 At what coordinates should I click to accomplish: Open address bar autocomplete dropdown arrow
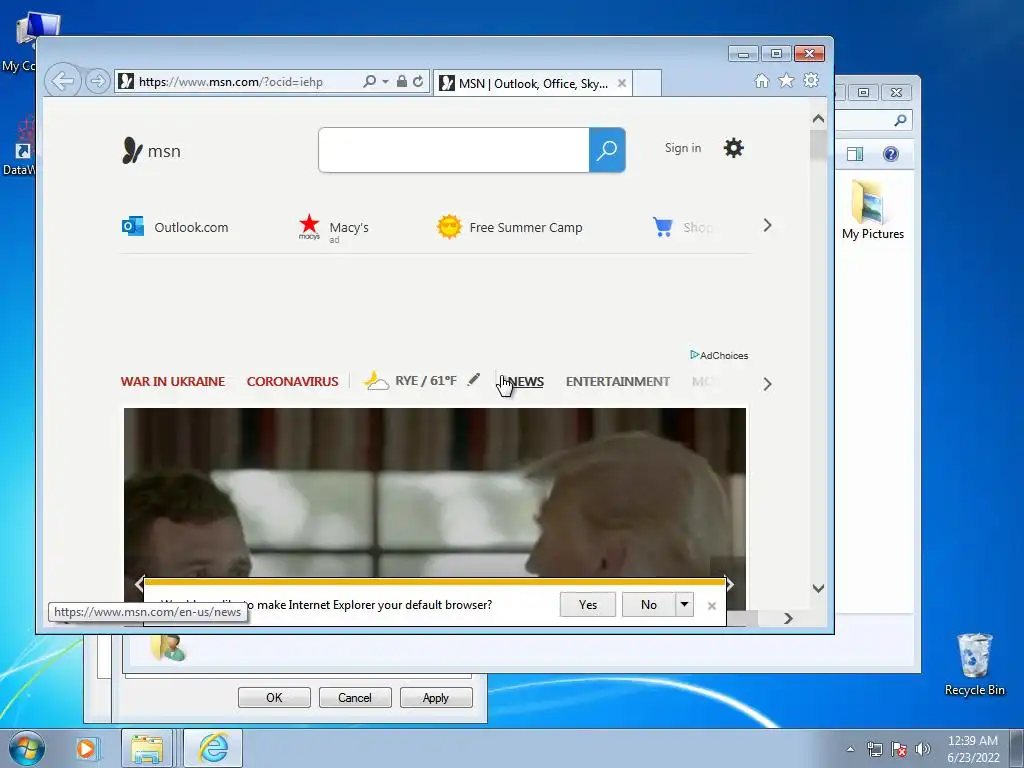pos(385,82)
